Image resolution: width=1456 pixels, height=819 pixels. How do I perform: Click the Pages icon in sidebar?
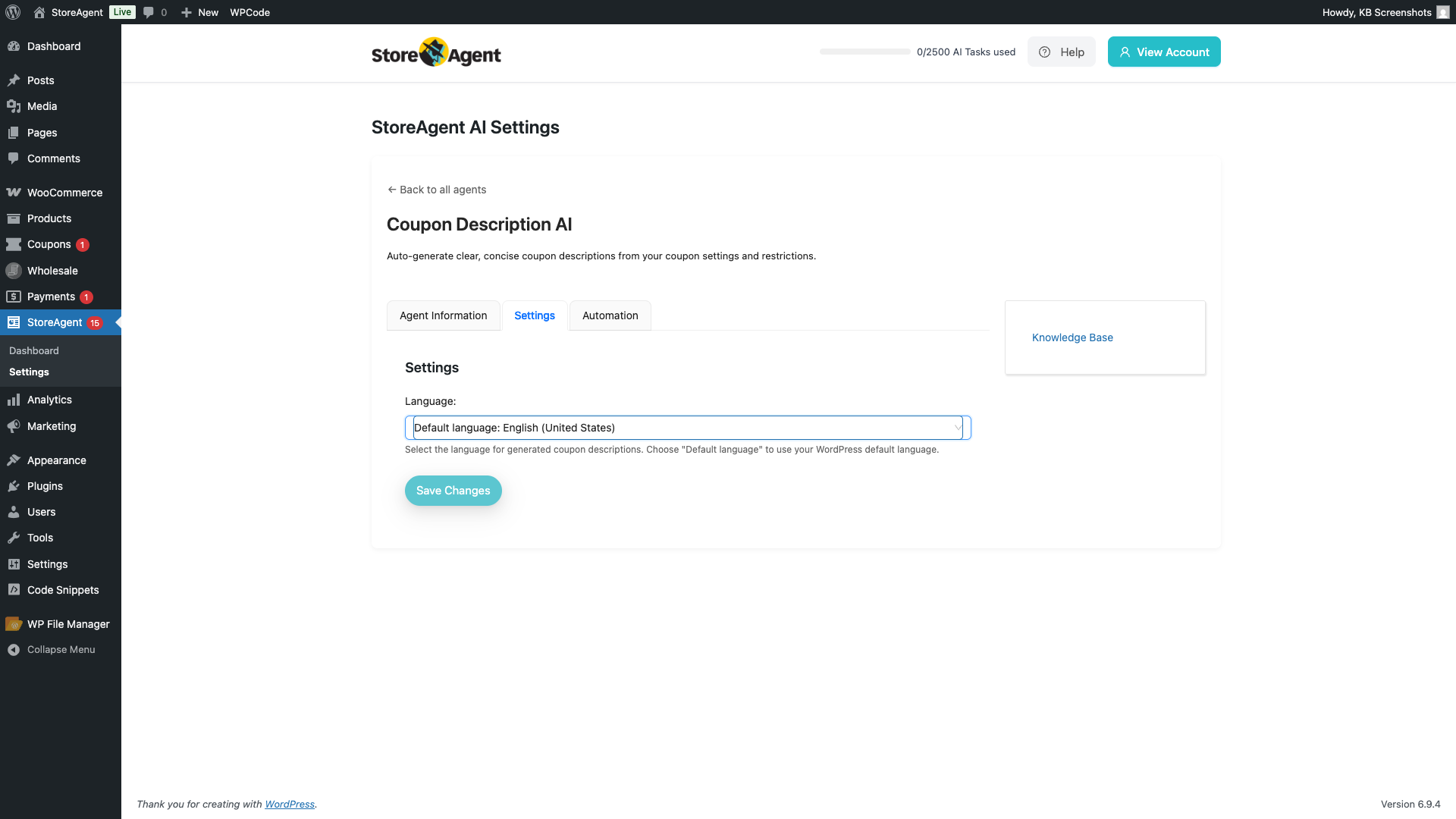[x=14, y=133]
